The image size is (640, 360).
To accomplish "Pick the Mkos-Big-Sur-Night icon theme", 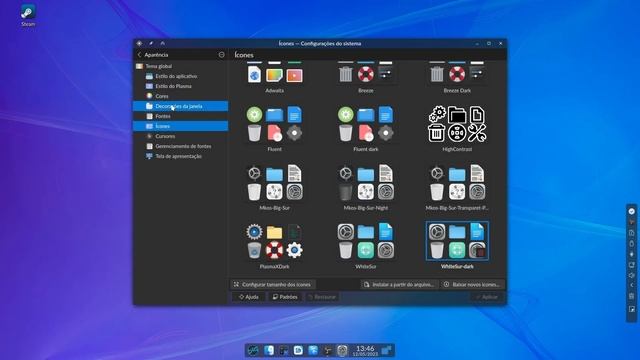I will point(366,187).
